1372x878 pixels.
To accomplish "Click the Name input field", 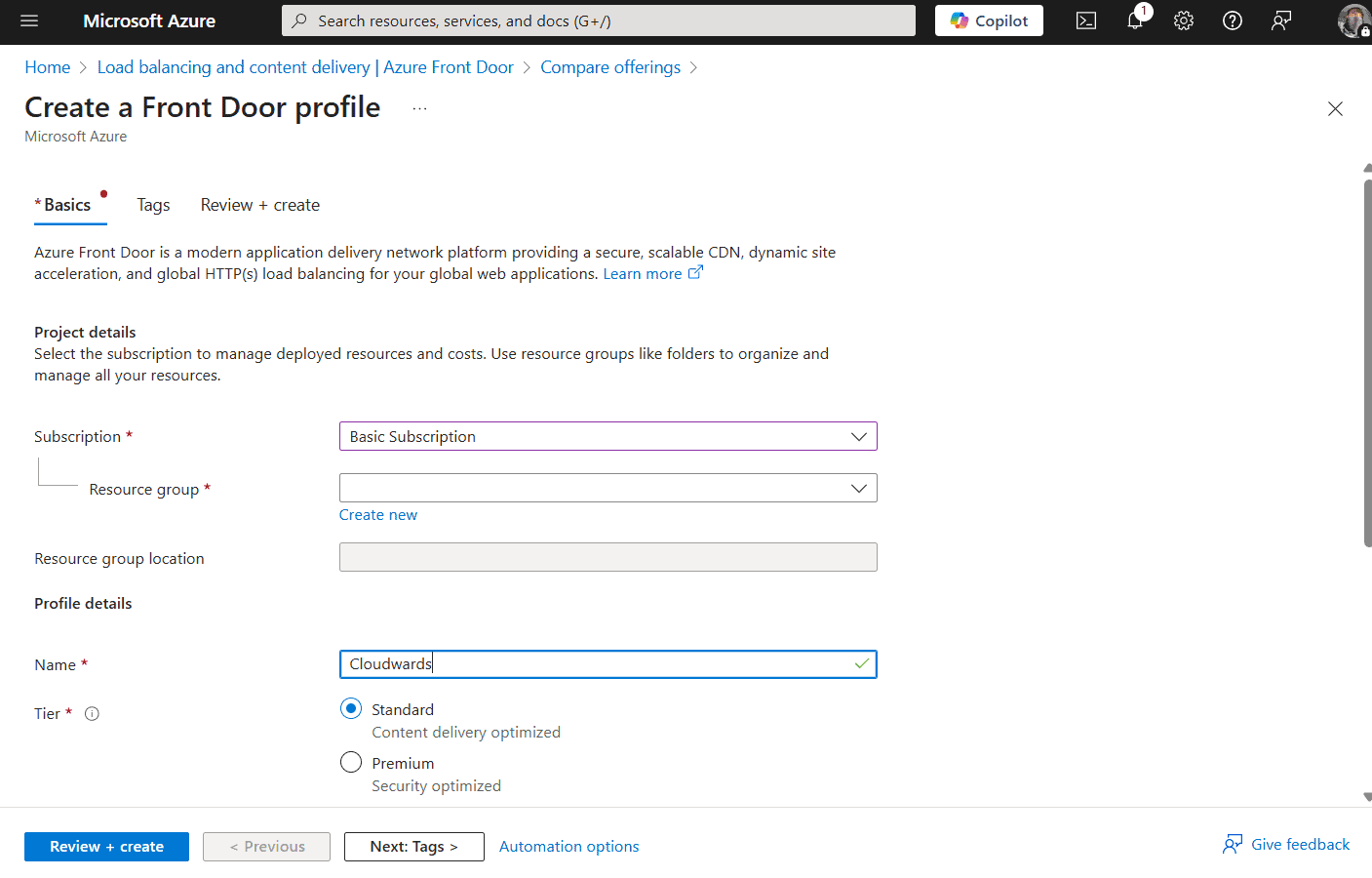I will coord(608,664).
